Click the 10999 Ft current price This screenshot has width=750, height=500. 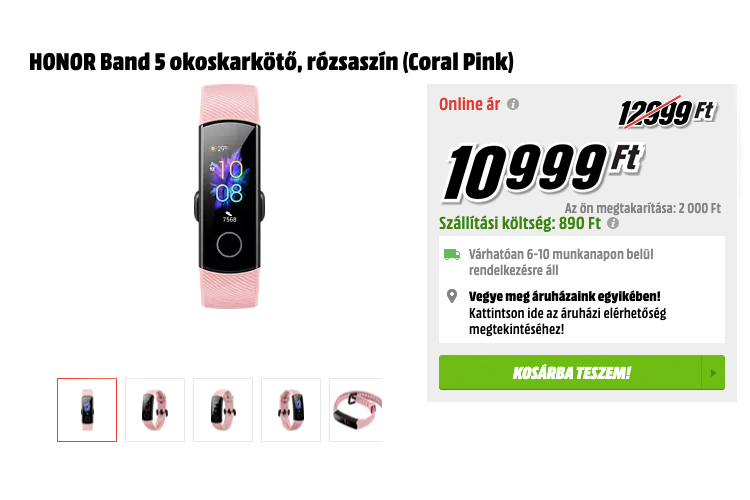[x=544, y=173]
